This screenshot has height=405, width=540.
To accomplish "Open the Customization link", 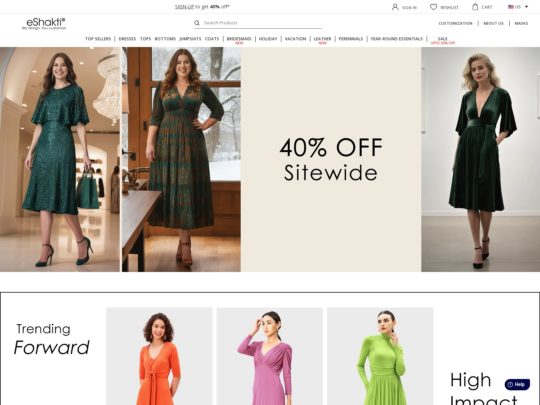I will click(455, 23).
